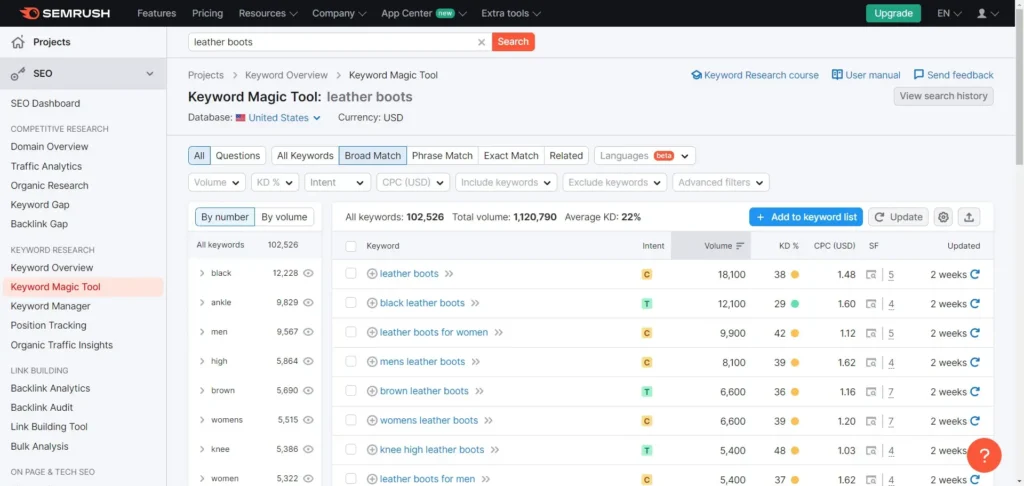Check the select-all keywords checkbox

point(351,246)
